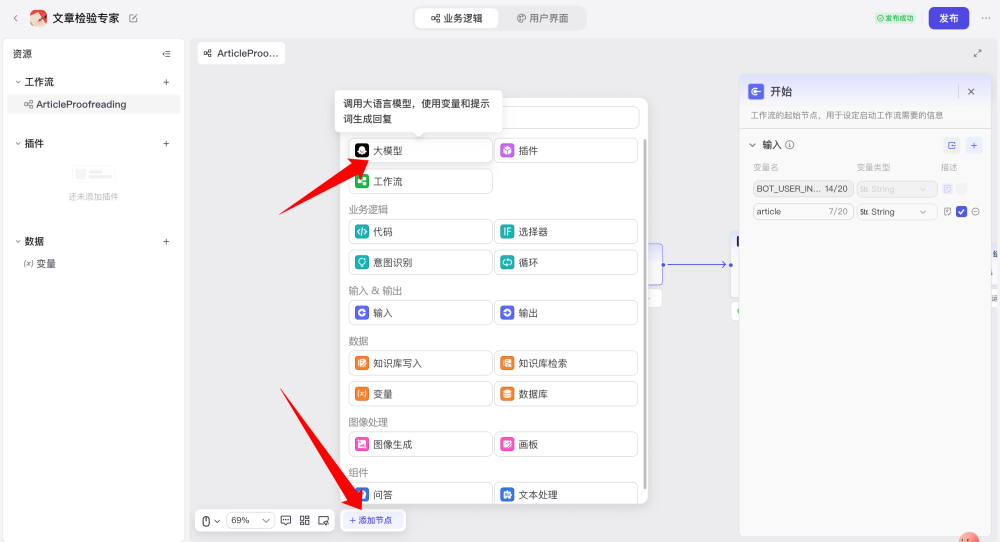Add a 插件 plugin node

point(566,150)
